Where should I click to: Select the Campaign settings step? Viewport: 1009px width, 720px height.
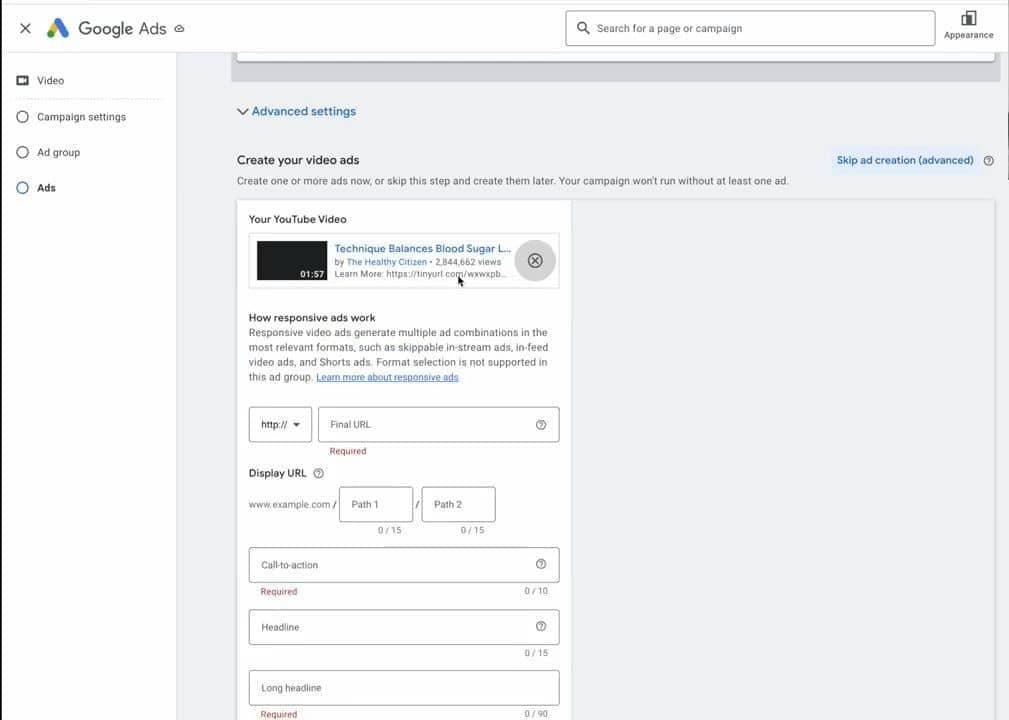tap(81, 117)
